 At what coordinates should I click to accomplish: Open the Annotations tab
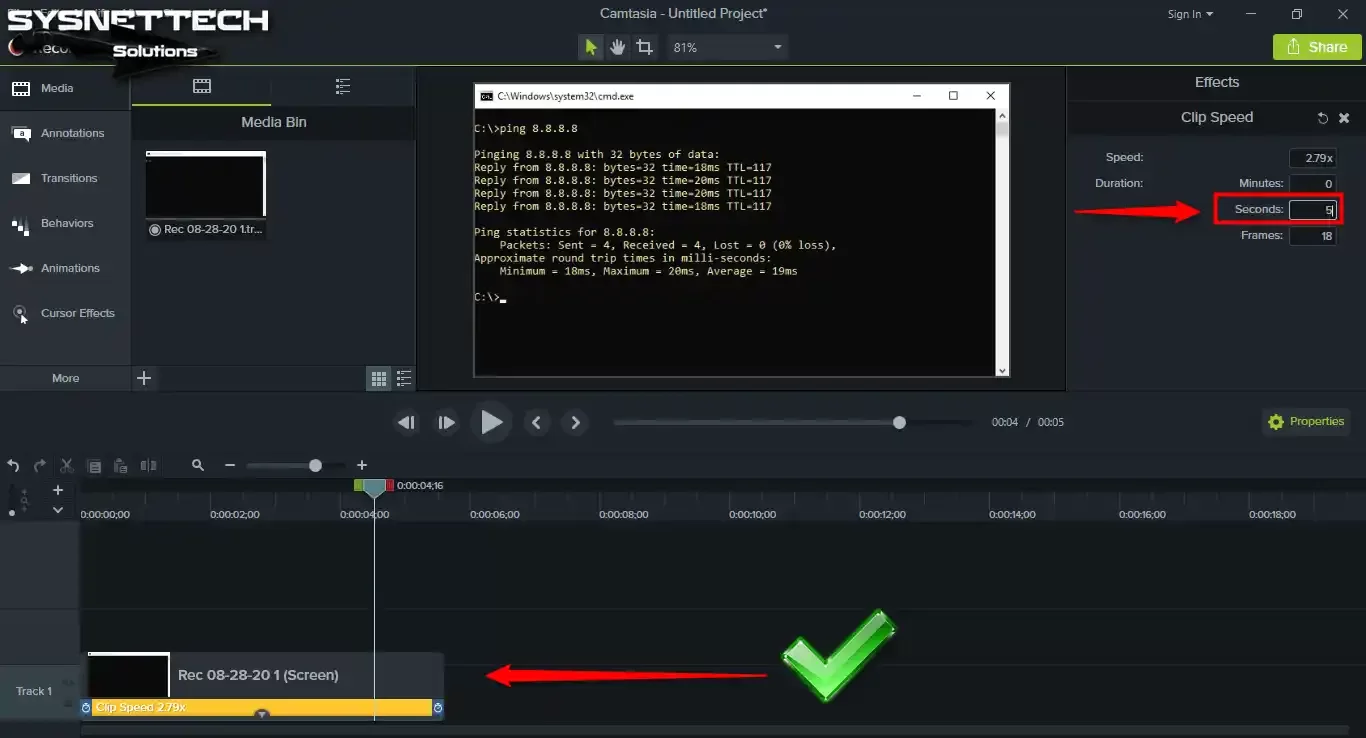coord(65,133)
